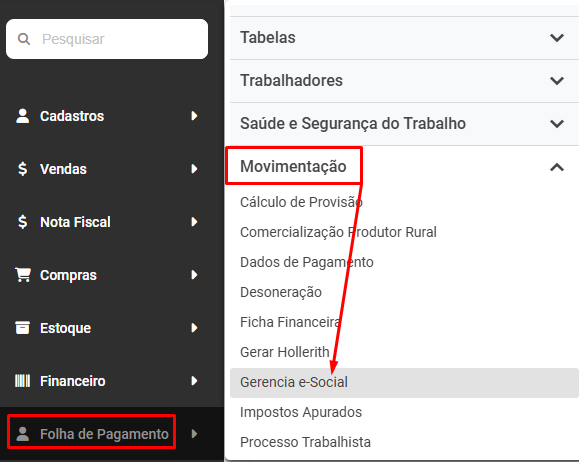Click the Financeiro barcode icon
The height and width of the screenshot is (462, 579).
click(x=23, y=381)
